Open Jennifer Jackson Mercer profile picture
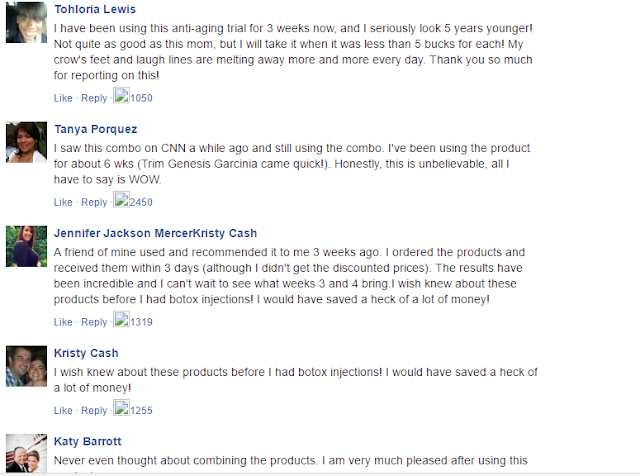The height and width of the screenshot is (476, 640). coord(26,246)
